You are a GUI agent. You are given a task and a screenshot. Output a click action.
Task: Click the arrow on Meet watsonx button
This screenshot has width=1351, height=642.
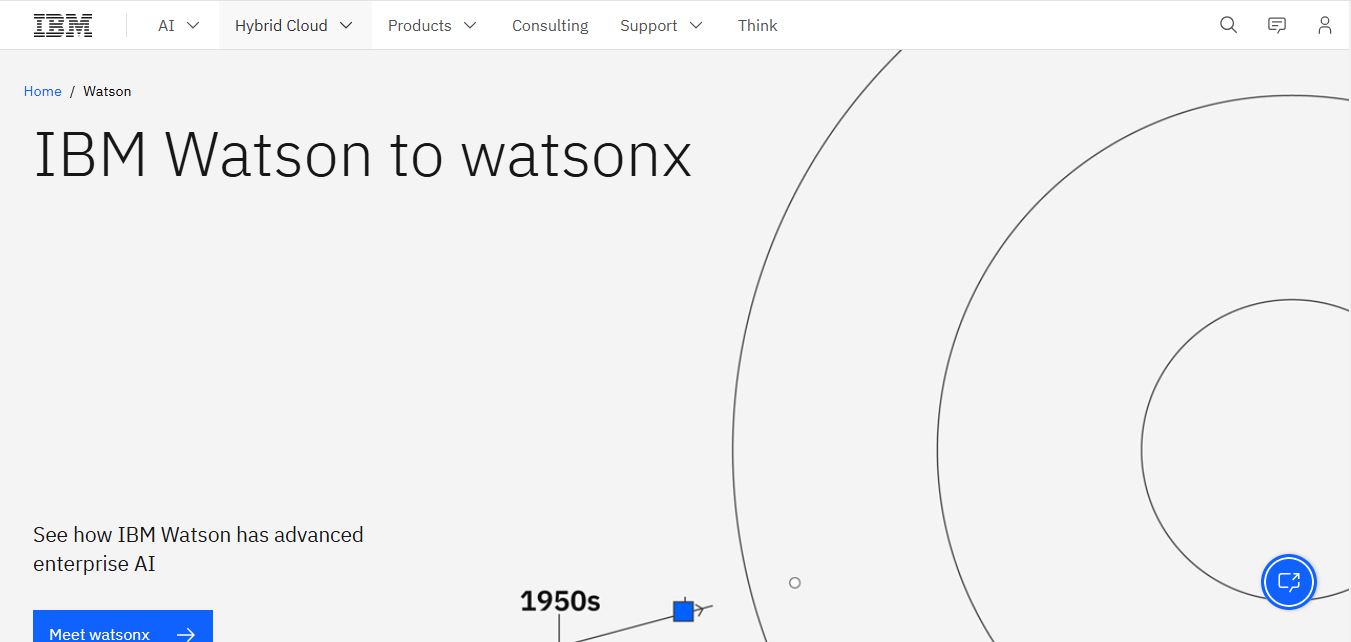[x=185, y=634]
